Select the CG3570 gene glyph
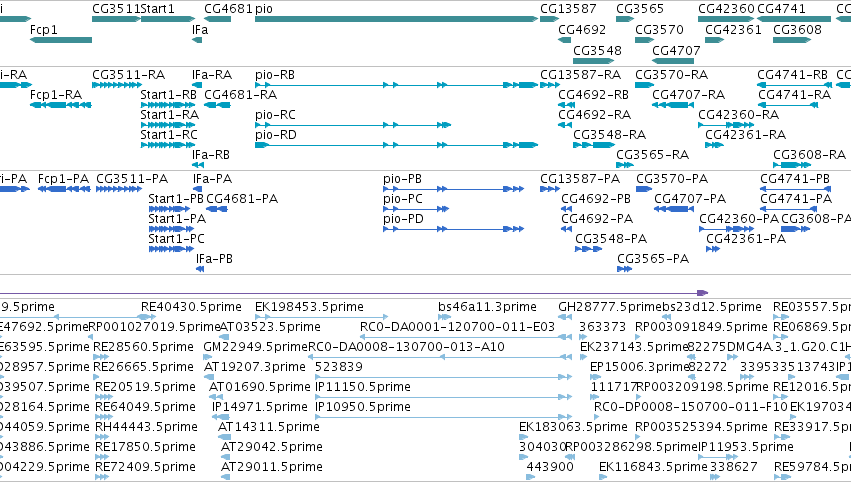Image resolution: width=851 pixels, height=482 pixels. pos(645,40)
